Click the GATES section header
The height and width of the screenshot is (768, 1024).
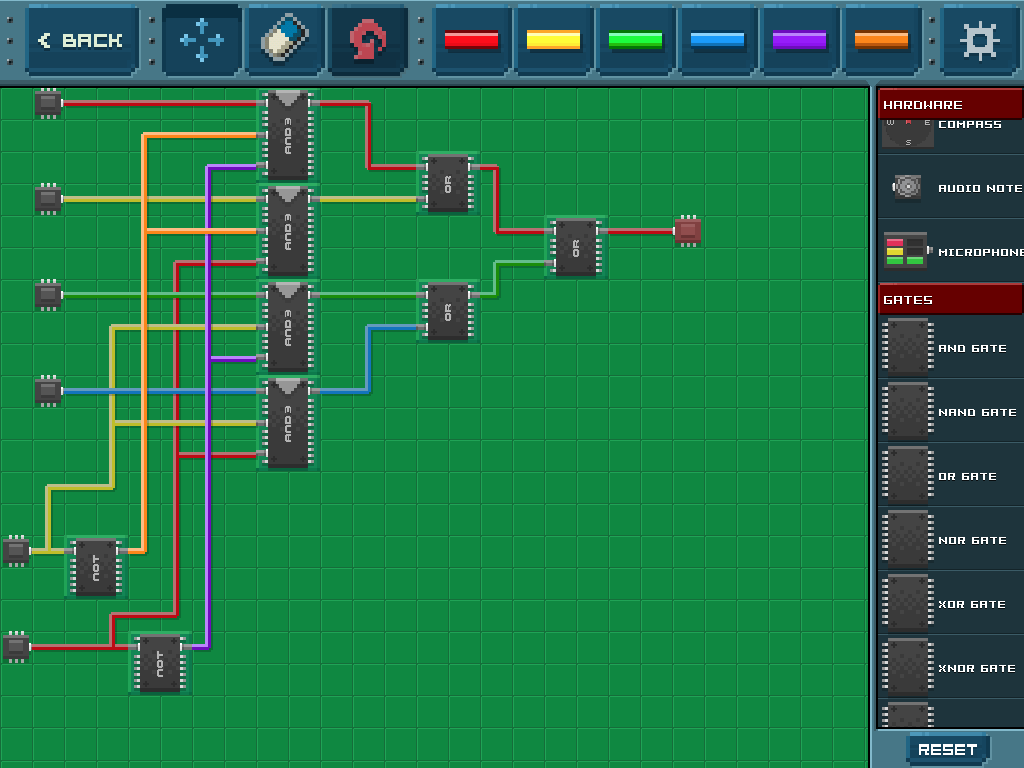pos(950,299)
